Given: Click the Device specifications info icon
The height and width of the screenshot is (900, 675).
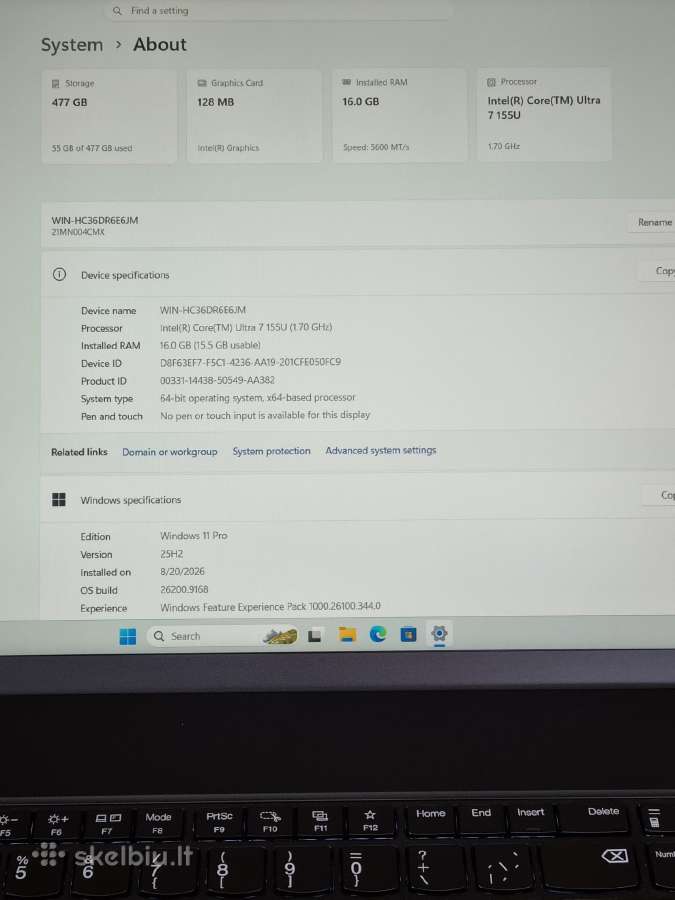Looking at the screenshot, I should [59, 274].
